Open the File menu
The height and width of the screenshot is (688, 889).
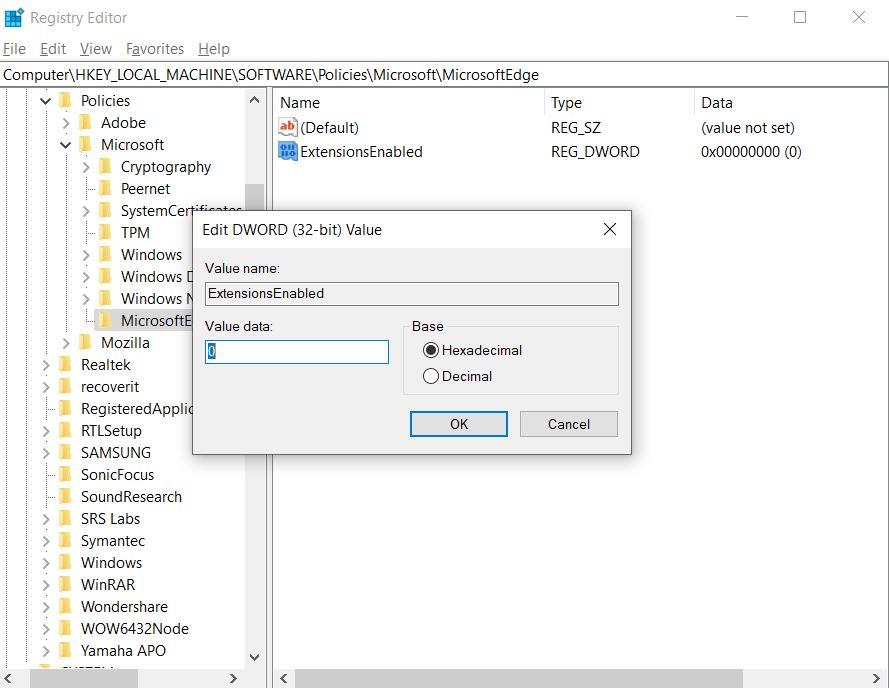(x=14, y=49)
